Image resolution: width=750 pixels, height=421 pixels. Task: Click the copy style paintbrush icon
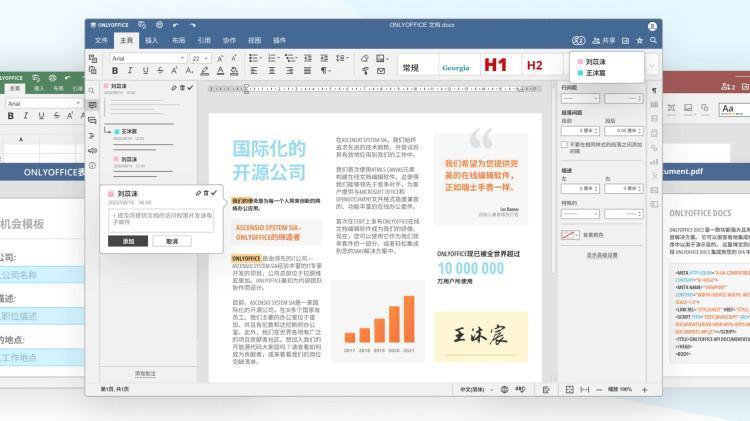click(x=365, y=71)
